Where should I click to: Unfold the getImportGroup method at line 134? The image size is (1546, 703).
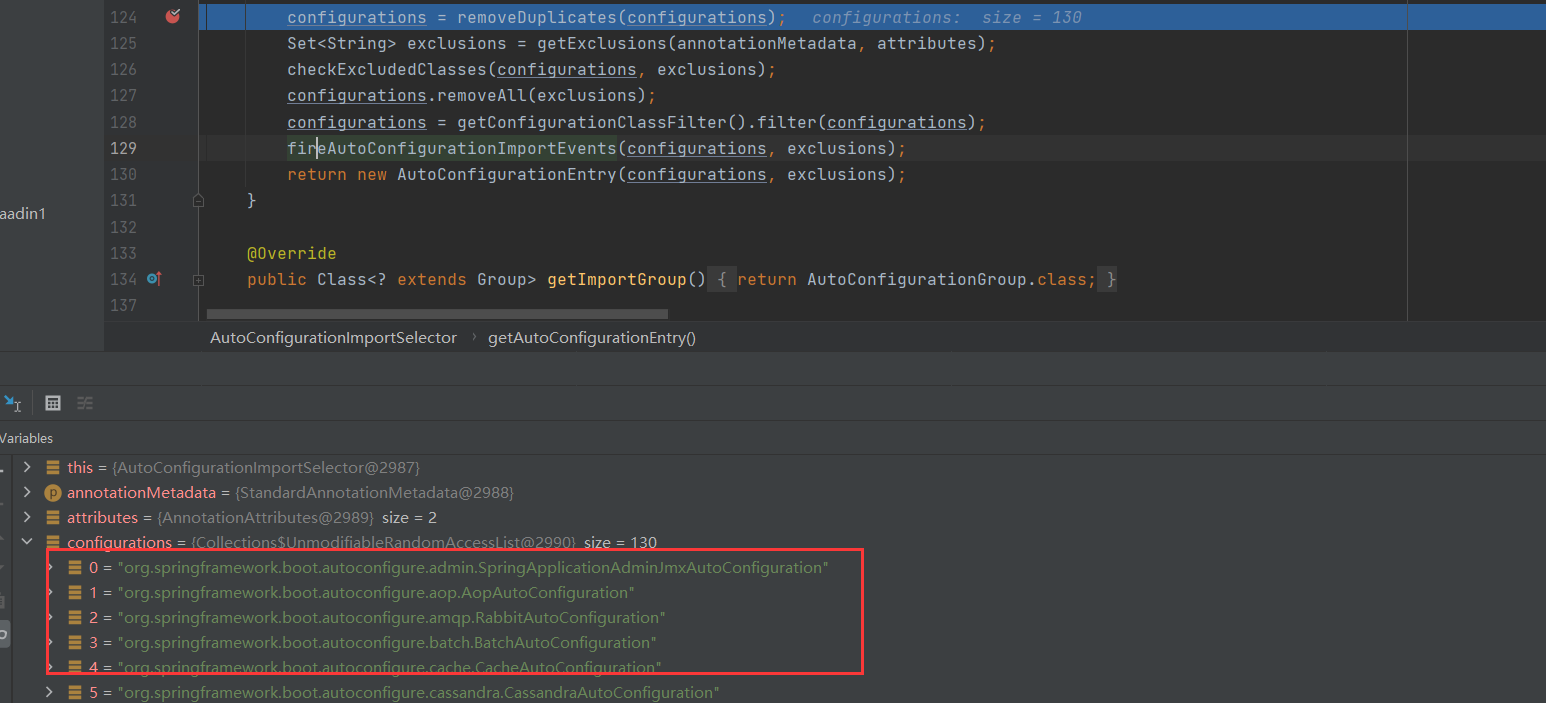click(198, 280)
